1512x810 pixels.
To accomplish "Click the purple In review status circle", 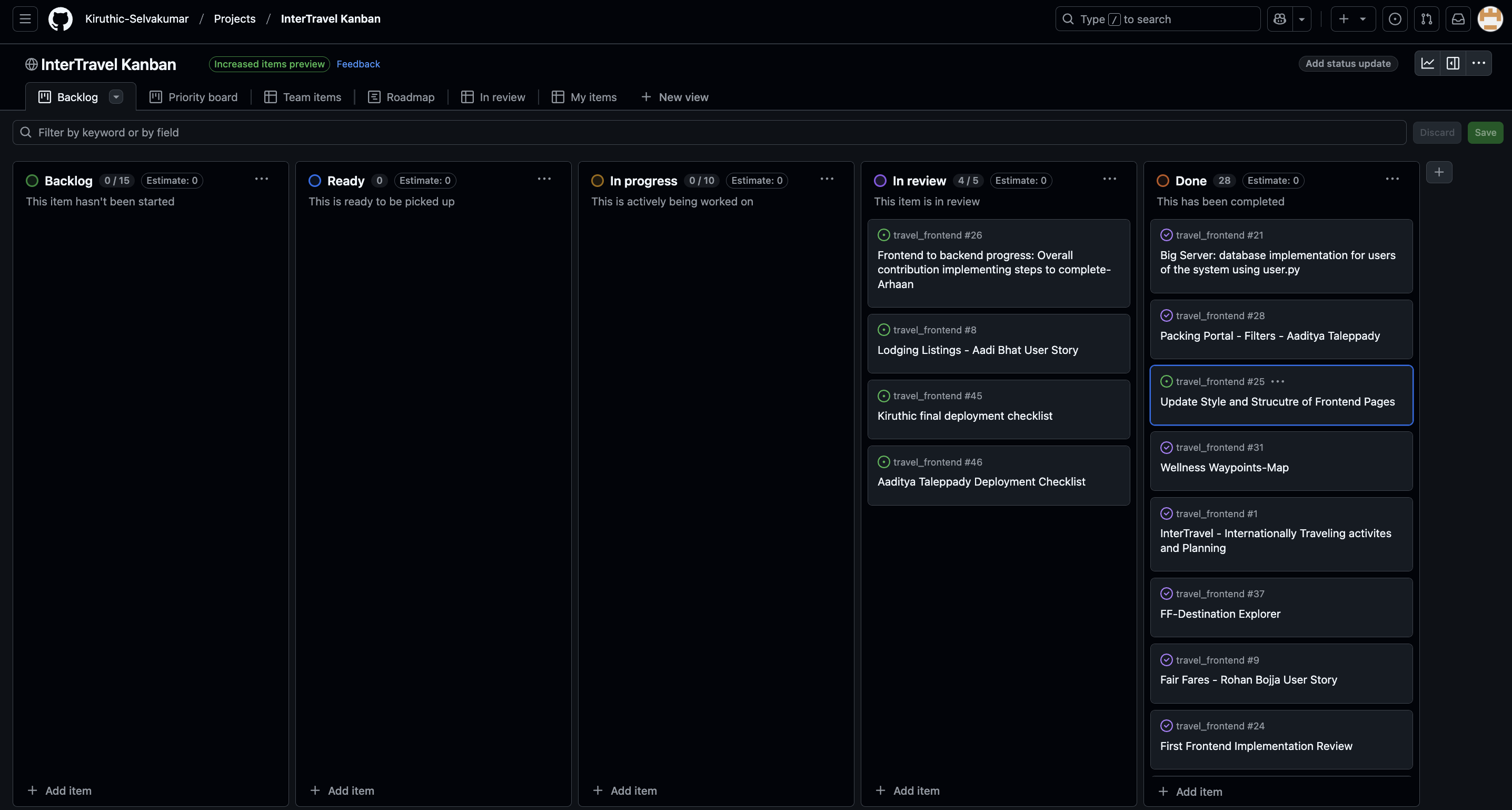I will 880,180.
